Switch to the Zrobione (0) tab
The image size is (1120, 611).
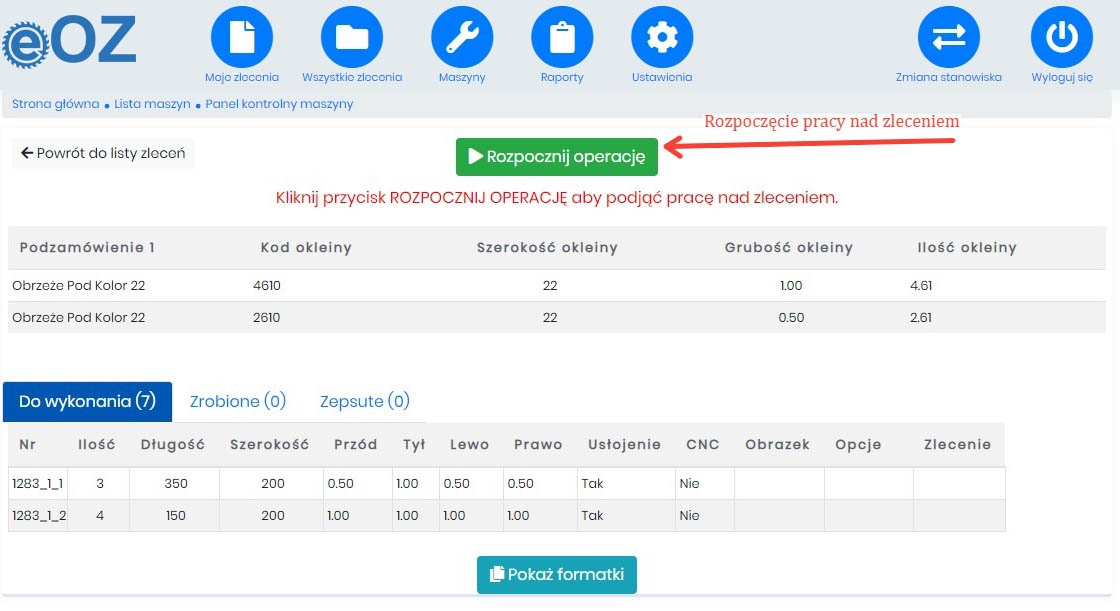tap(238, 401)
